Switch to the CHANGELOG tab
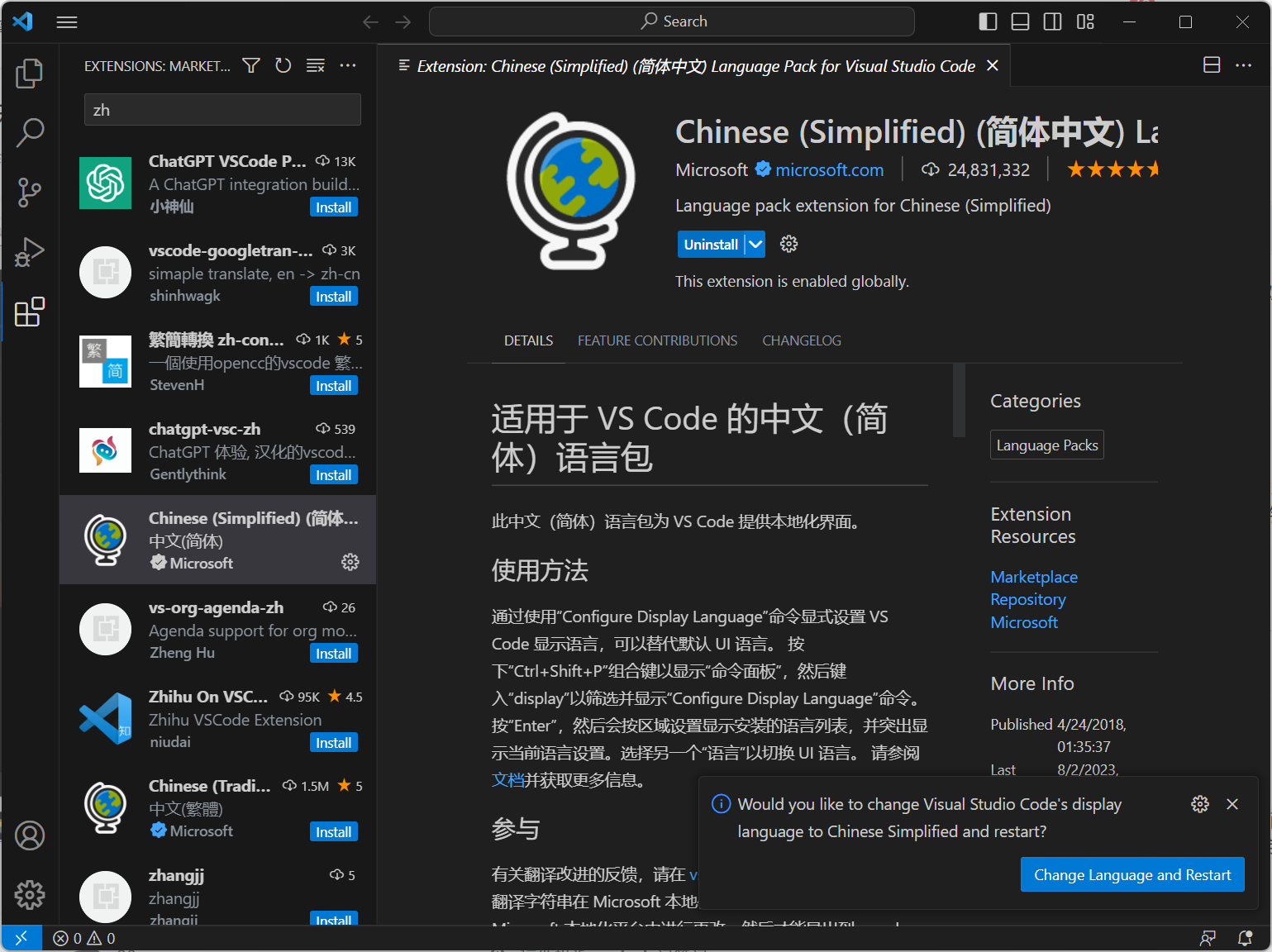The width and height of the screenshot is (1272, 952). click(x=802, y=340)
